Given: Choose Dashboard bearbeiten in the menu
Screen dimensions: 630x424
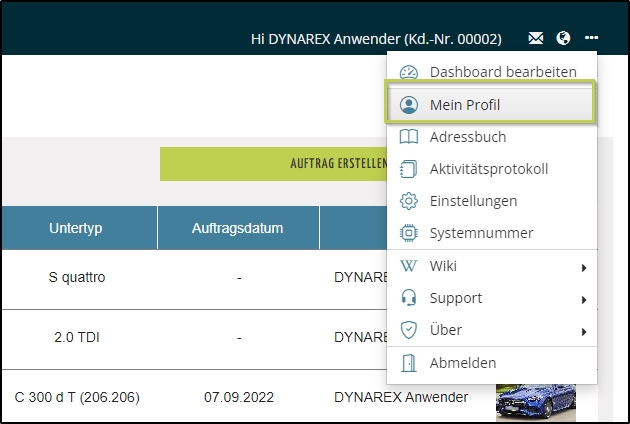Looking at the screenshot, I should (x=503, y=72).
